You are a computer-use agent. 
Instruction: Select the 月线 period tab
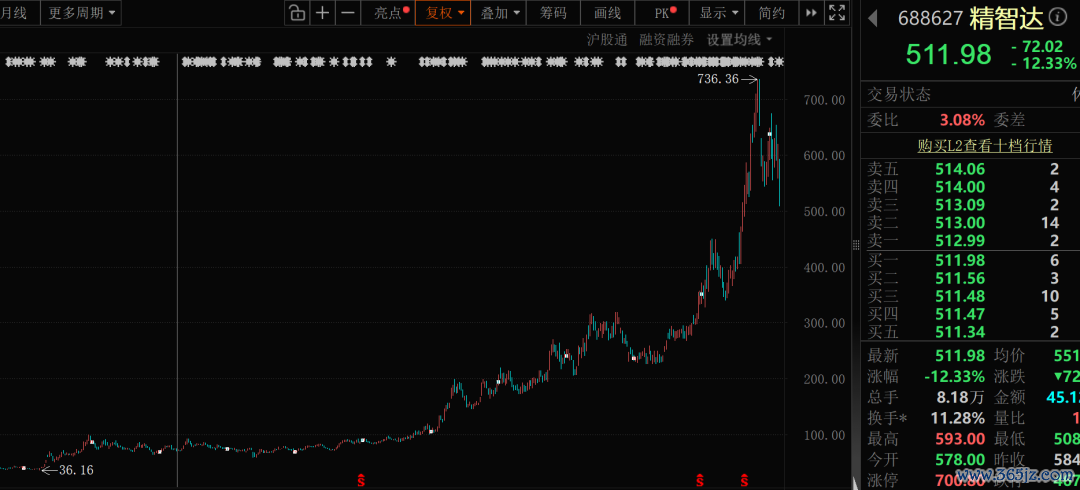click(x=14, y=12)
